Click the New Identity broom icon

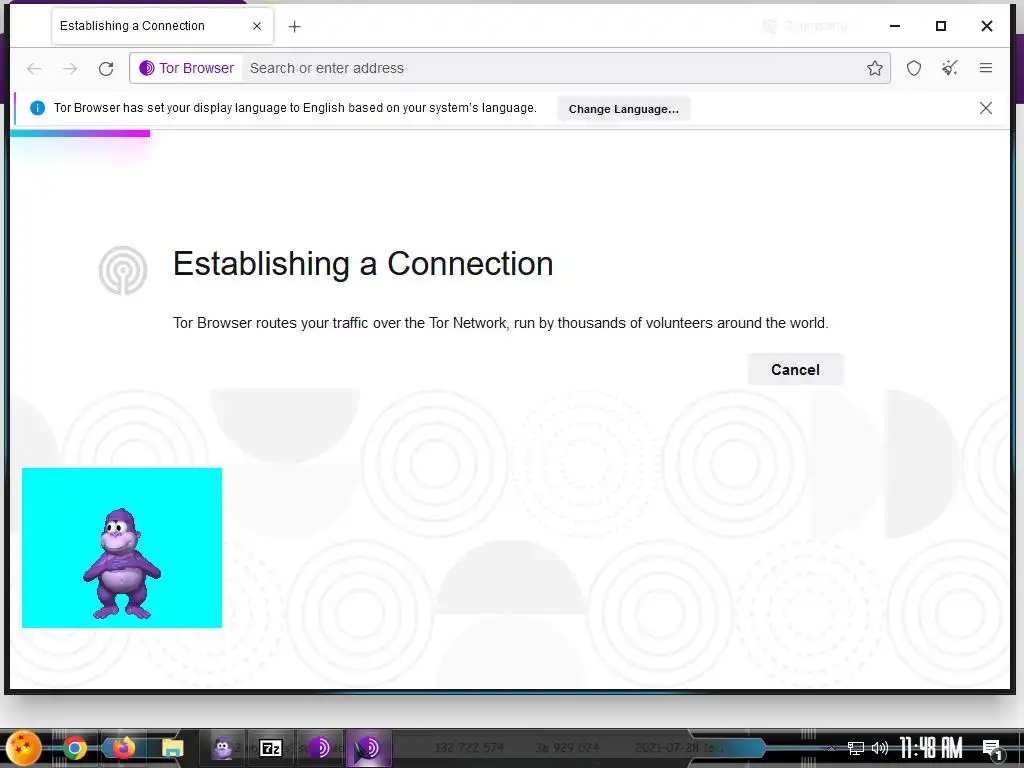(x=950, y=68)
